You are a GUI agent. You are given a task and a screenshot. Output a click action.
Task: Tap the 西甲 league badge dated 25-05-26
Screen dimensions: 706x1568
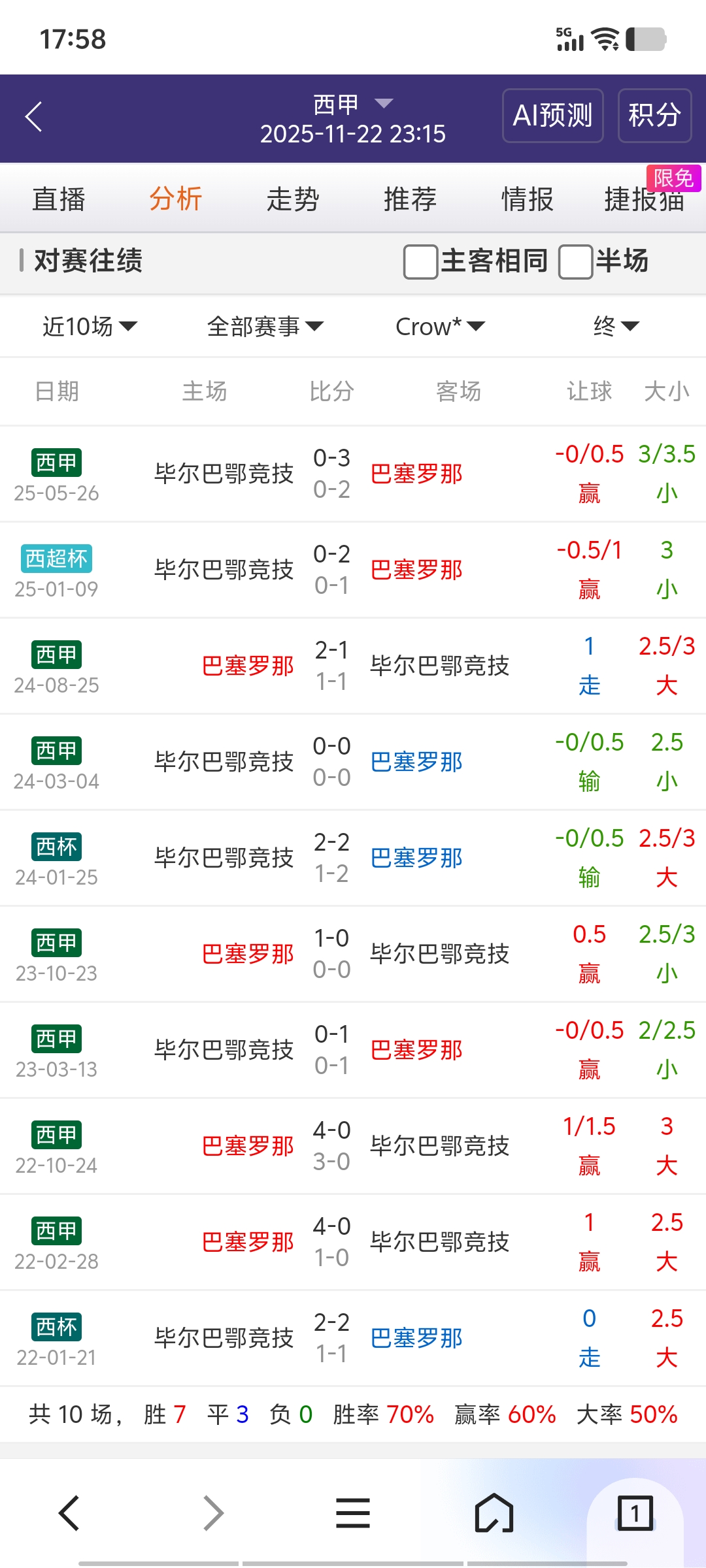[x=56, y=463]
